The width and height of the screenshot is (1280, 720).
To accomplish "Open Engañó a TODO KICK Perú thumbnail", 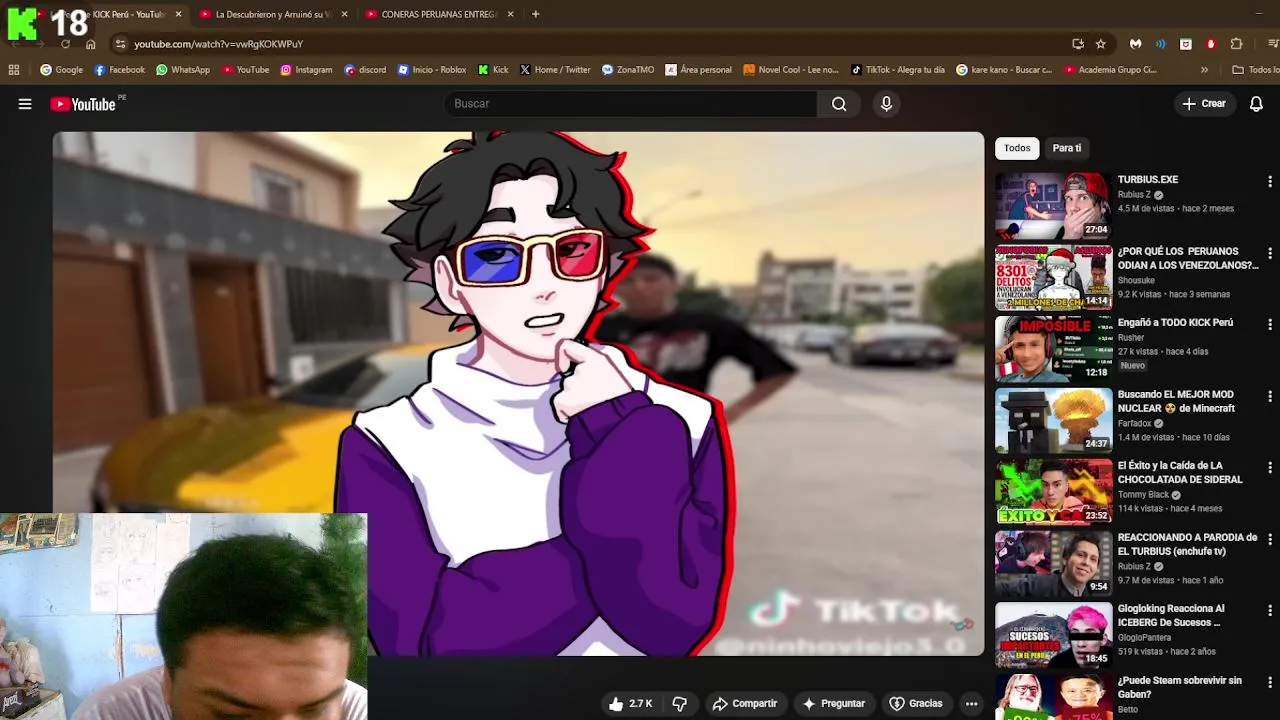I will pyautogui.click(x=1053, y=349).
